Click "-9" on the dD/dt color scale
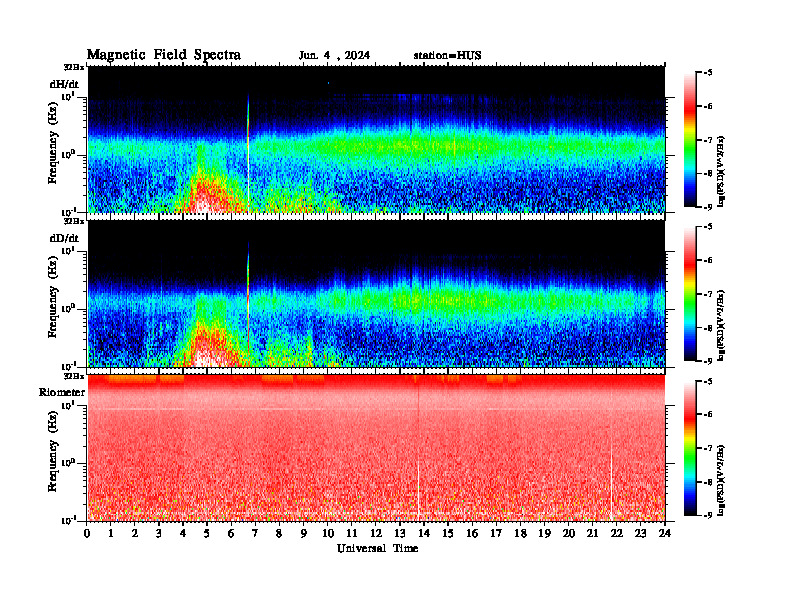792x612 pixels. coord(708,361)
